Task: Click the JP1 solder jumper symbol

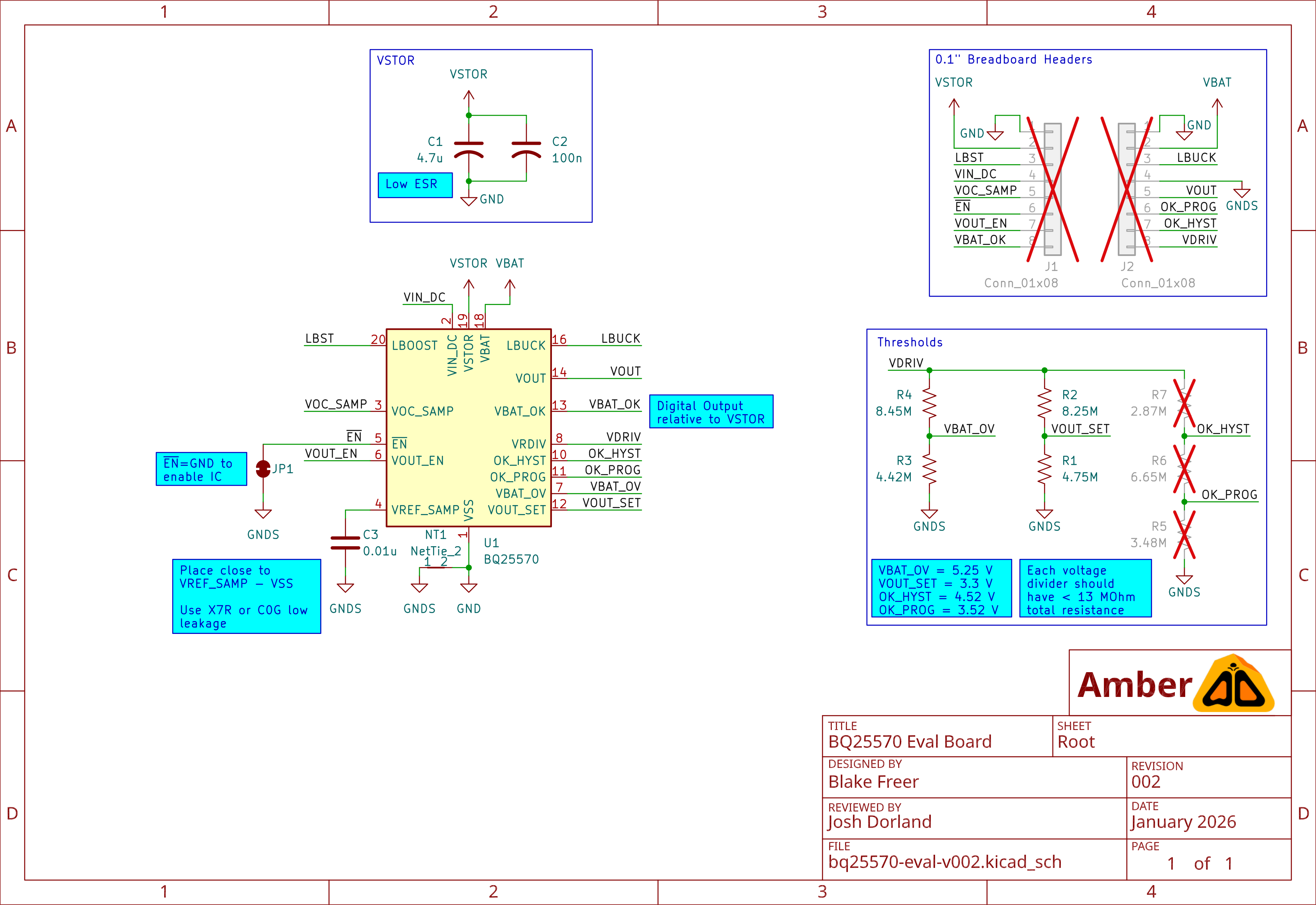Action: pyautogui.click(x=263, y=469)
